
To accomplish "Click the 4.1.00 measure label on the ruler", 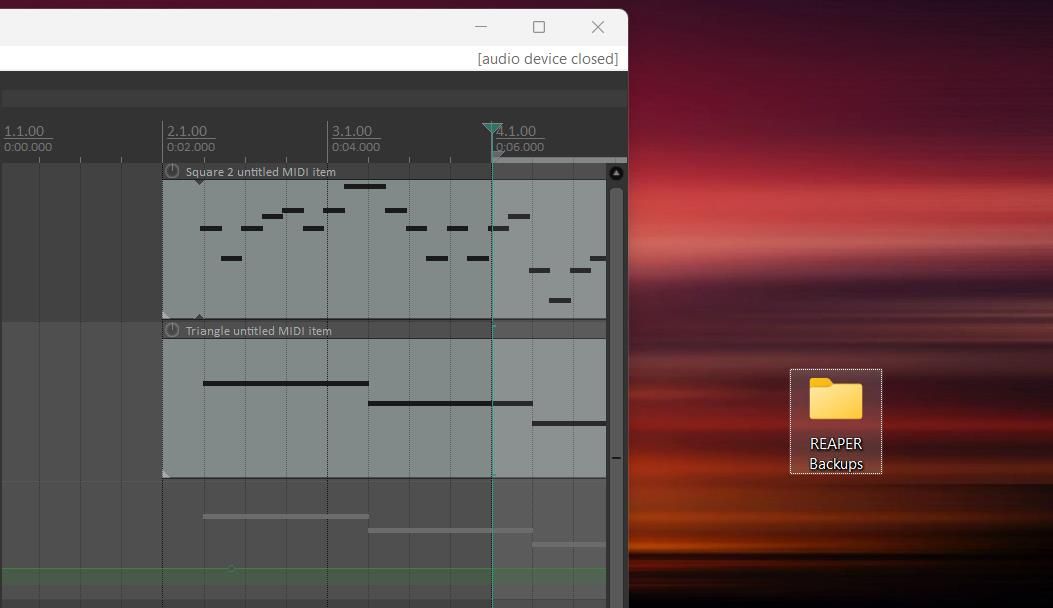I will (517, 131).
